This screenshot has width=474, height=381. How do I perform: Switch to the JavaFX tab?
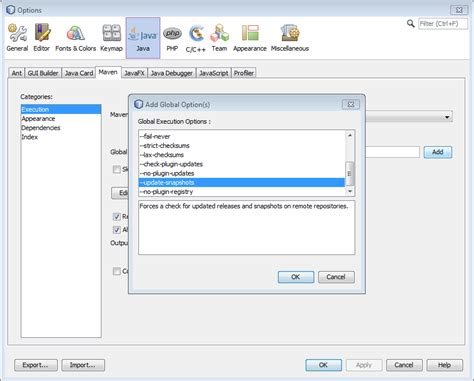pos(134,73)
